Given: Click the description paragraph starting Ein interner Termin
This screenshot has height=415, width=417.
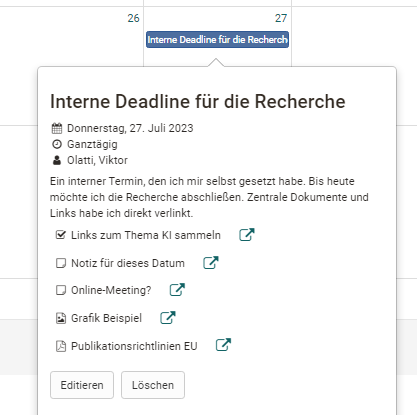Looking at the screenshot, I should (x=209, y=197).
